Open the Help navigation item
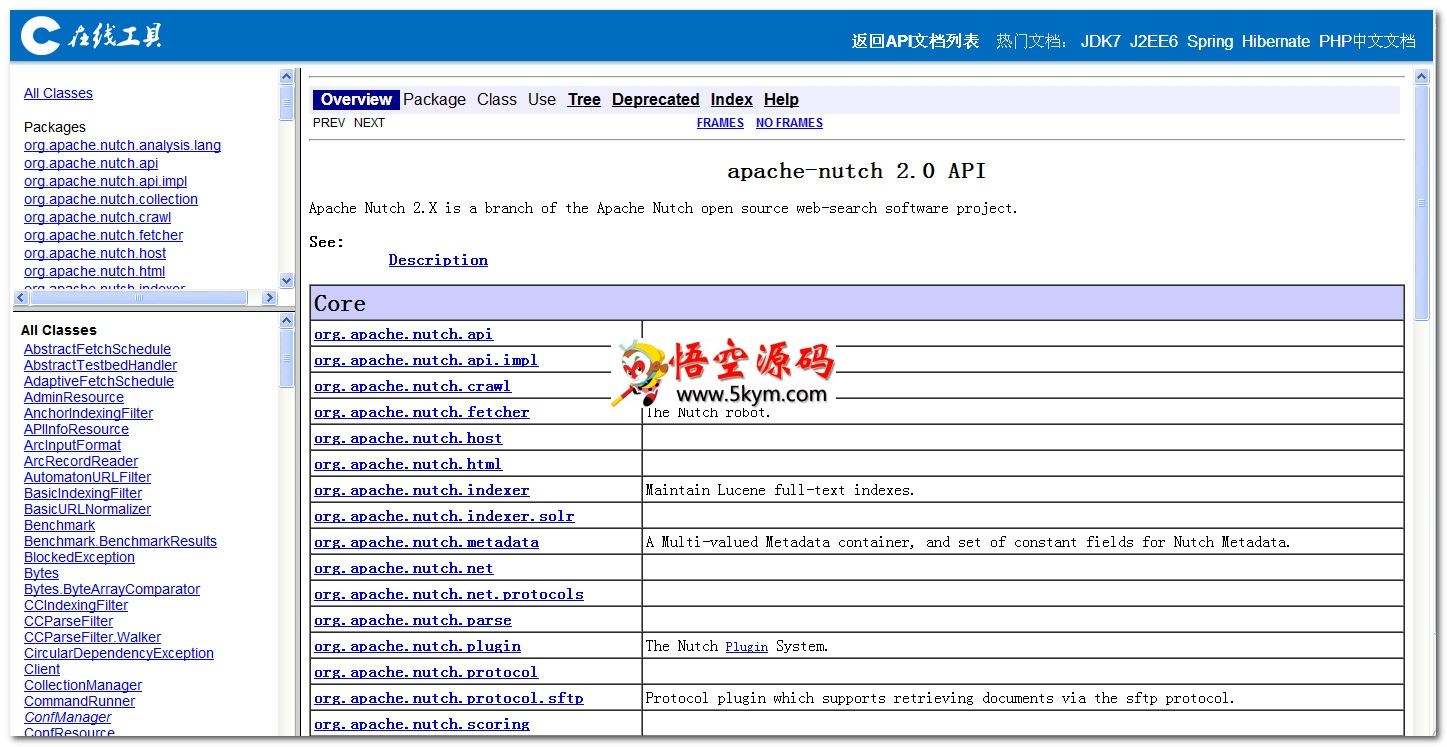 (781, 99)
